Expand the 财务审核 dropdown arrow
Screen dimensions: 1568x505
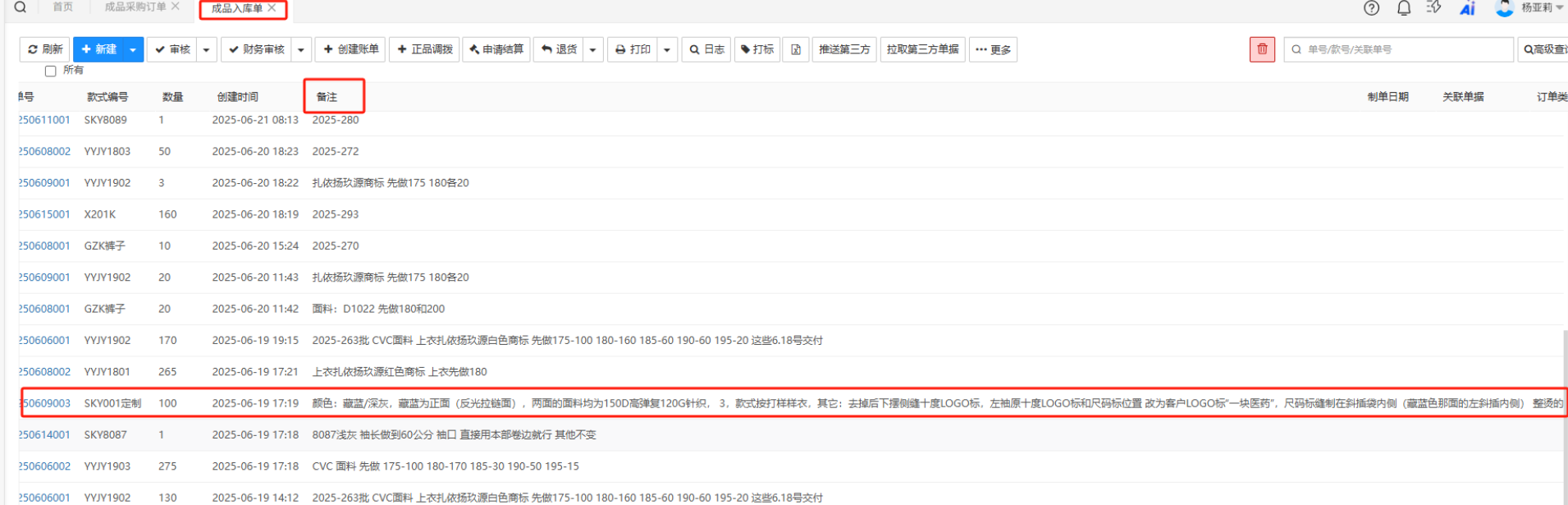point(301,49)
